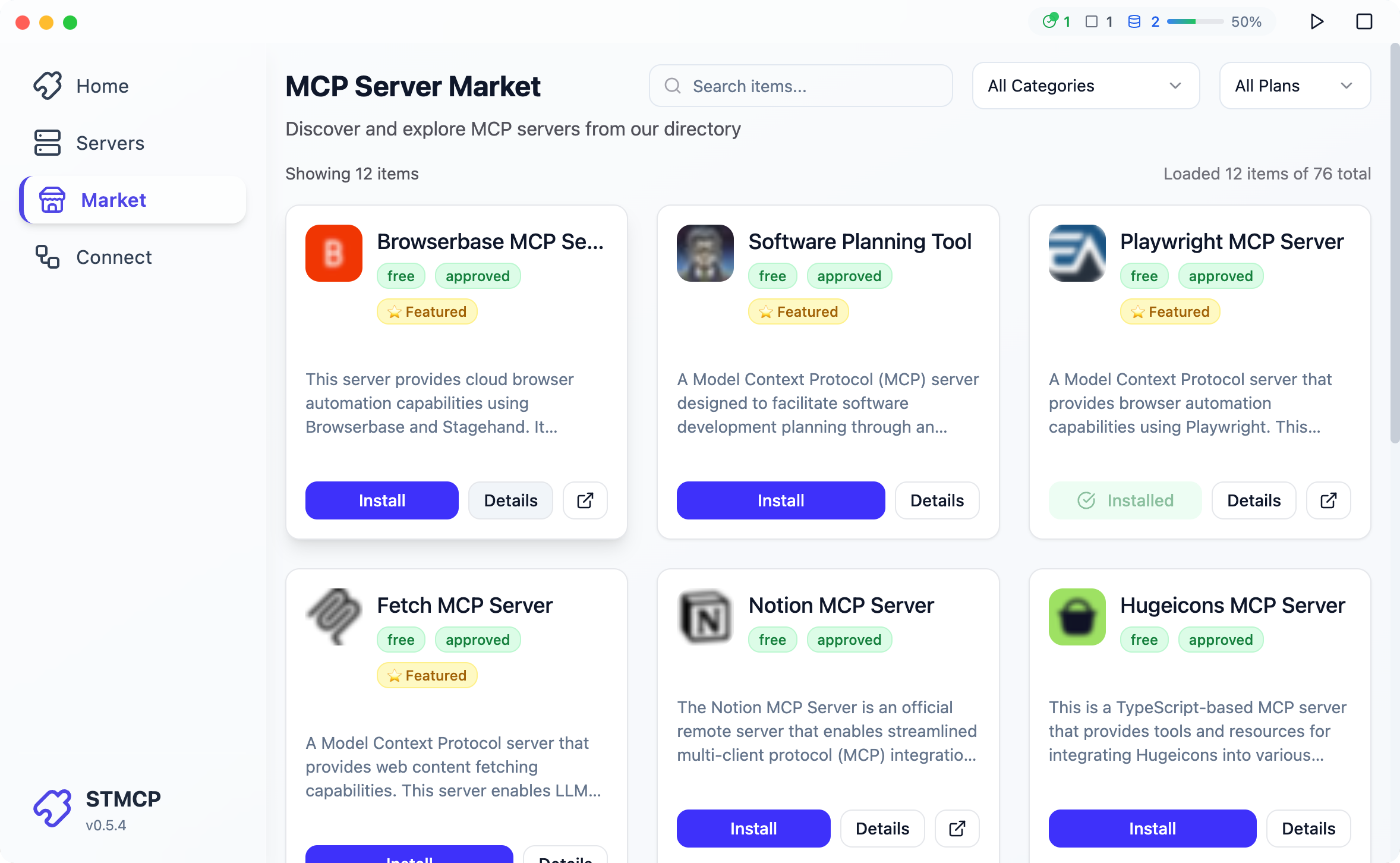Screen dimensions: 1400x863
Task: Go to the Home sidebar item
Action: [102, 86]
